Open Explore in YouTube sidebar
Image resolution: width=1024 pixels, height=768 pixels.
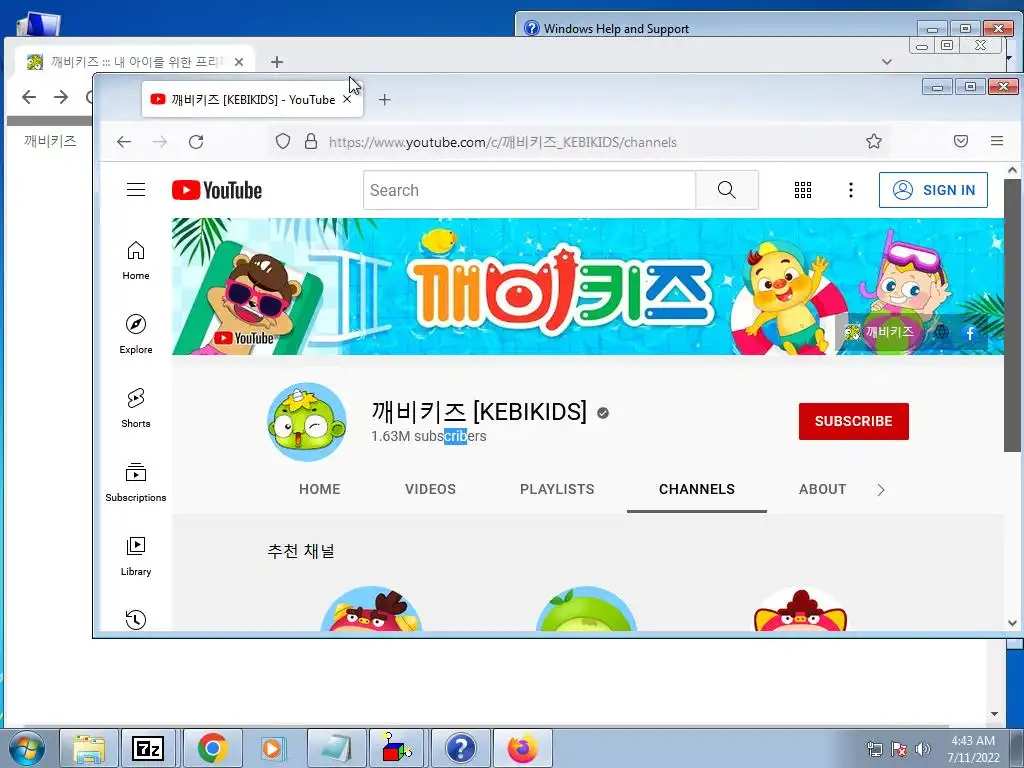(x=136, y=334)
